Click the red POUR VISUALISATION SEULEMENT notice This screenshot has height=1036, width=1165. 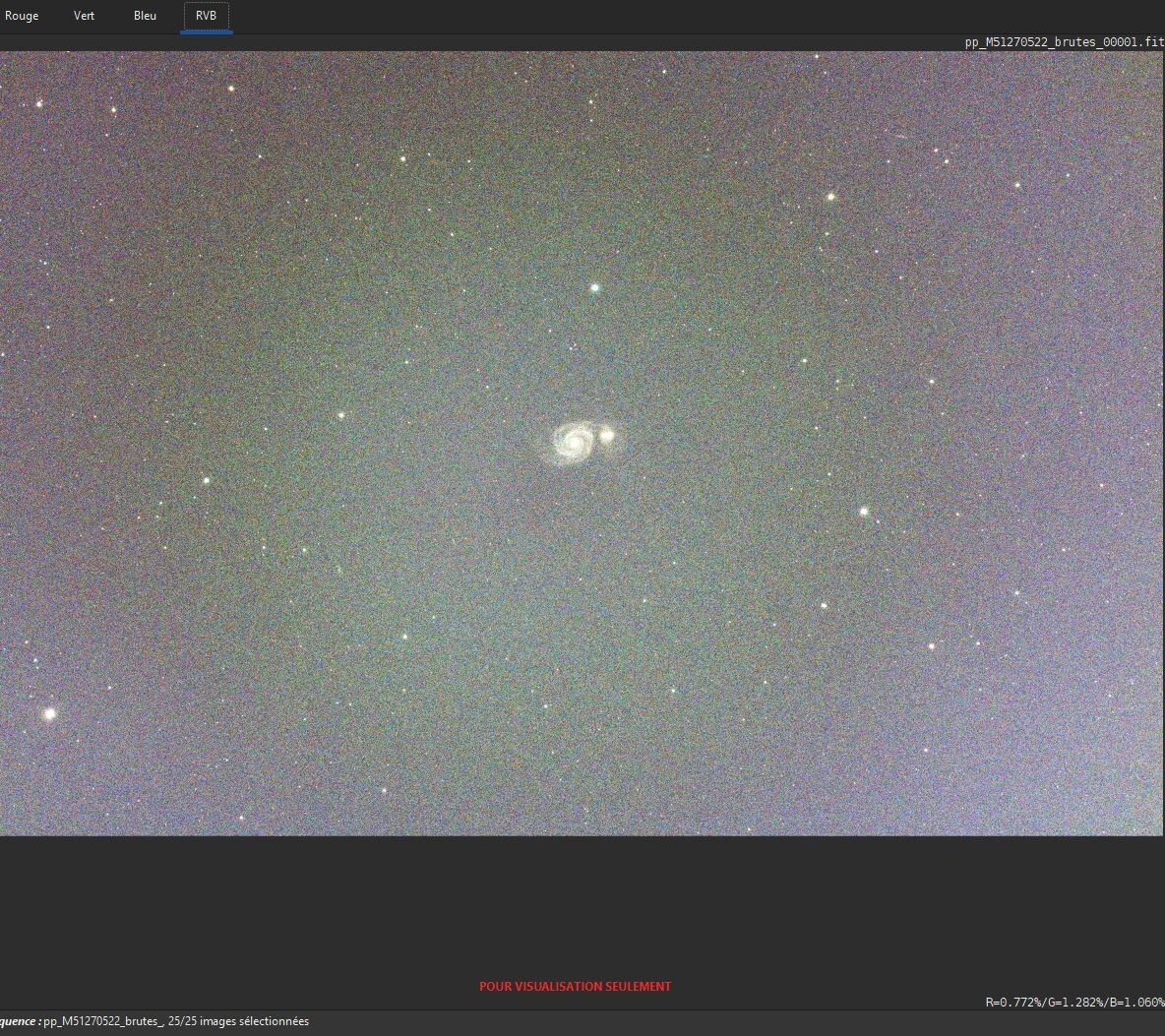[575, 986]
